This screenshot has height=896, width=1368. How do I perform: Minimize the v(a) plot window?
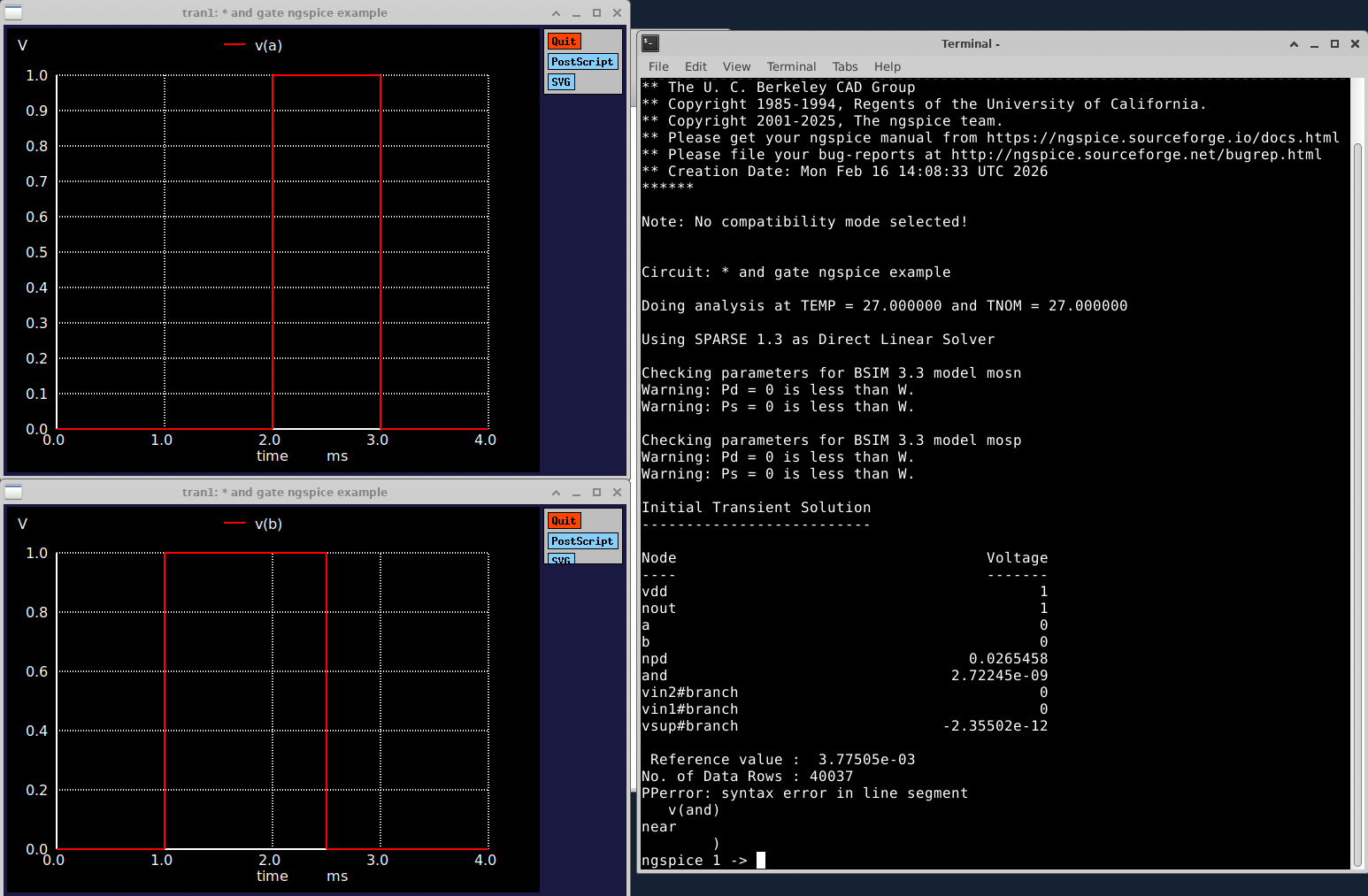point(576,13)
